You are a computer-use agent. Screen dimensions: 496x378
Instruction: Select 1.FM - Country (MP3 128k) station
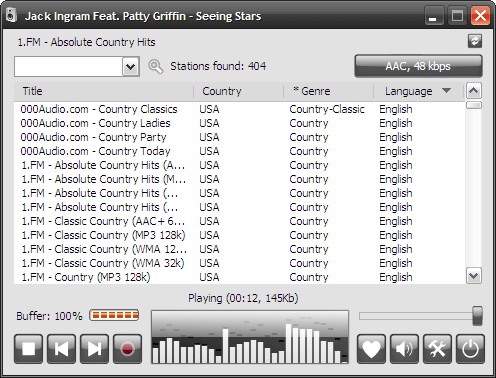click(239, 277)
